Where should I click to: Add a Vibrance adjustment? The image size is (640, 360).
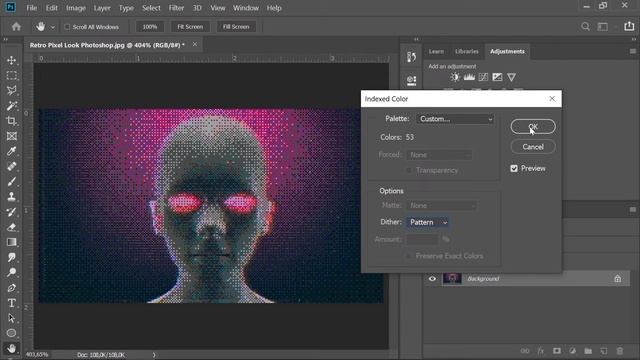click(x=511, y=77)
